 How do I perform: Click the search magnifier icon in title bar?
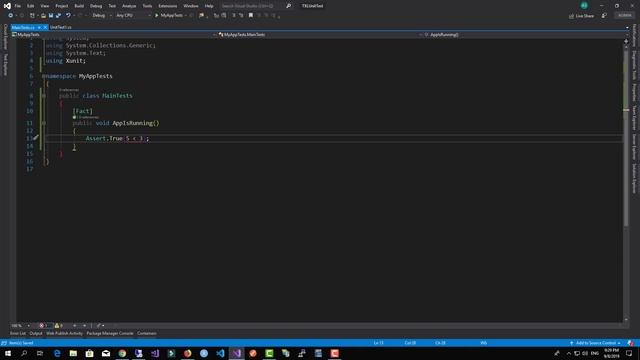tap(289, 6)
